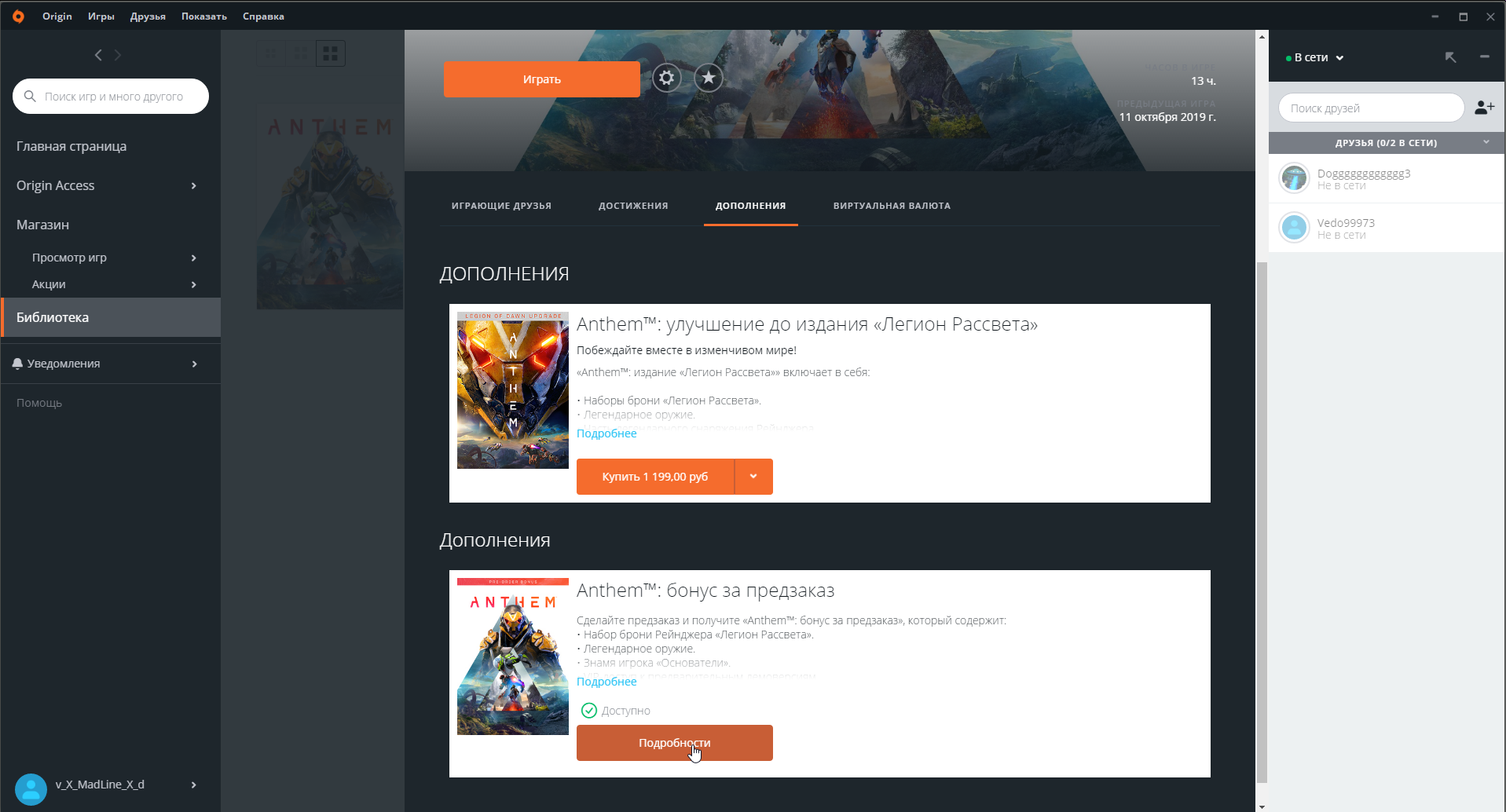
Task: Open the v_X_MadLine_X_d profile menu arrow
Action: (193, 785)
